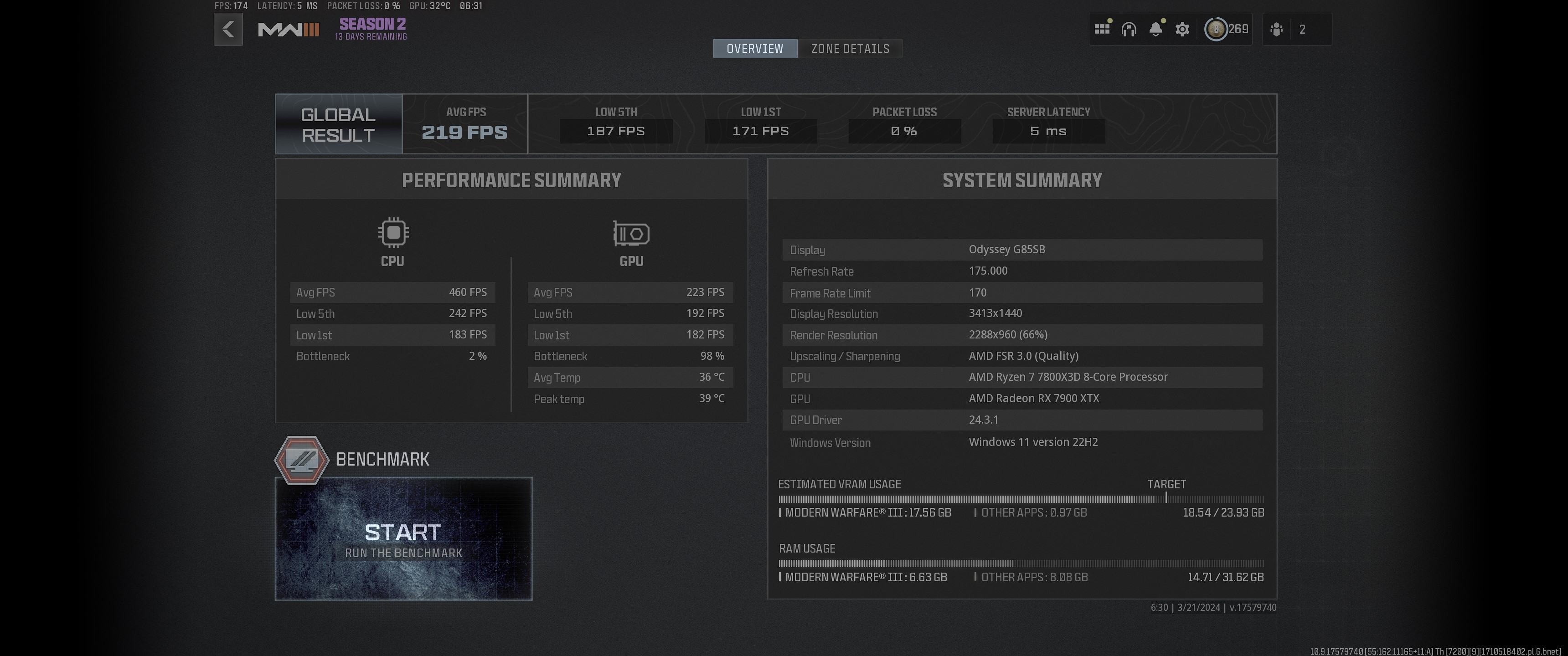Open the apps grid menu icon

click(1102, 29)
